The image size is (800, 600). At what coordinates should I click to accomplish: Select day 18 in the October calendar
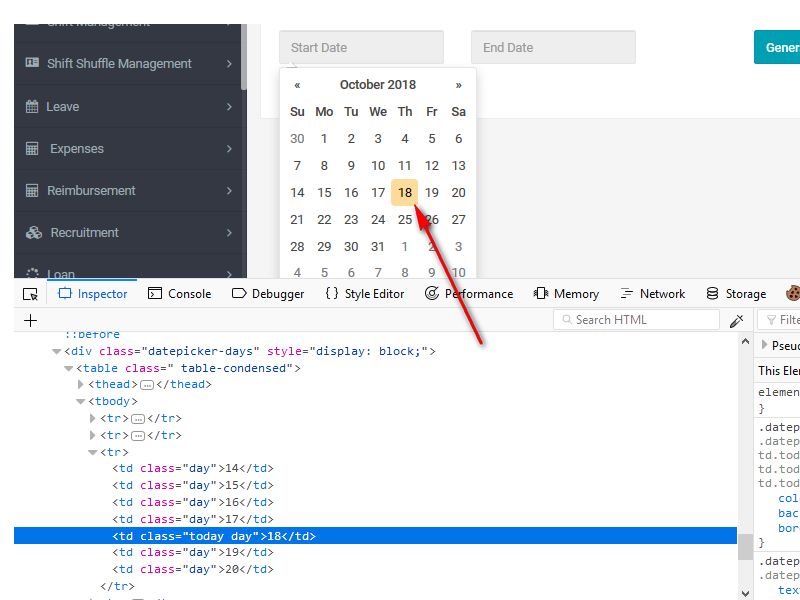(x=404, y=192)
